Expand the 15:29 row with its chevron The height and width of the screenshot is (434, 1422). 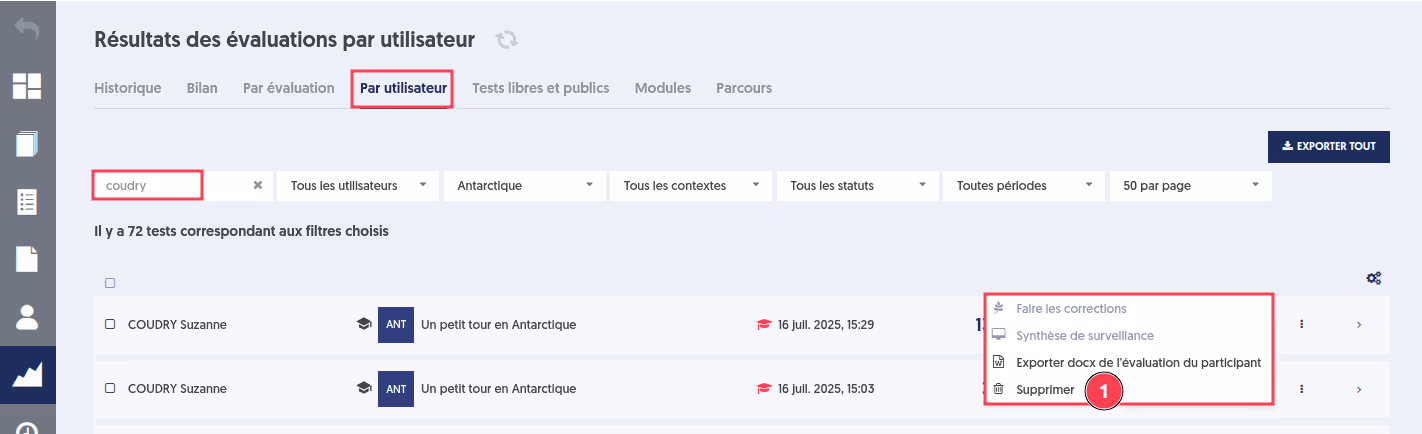click(x=1358, y=324)
